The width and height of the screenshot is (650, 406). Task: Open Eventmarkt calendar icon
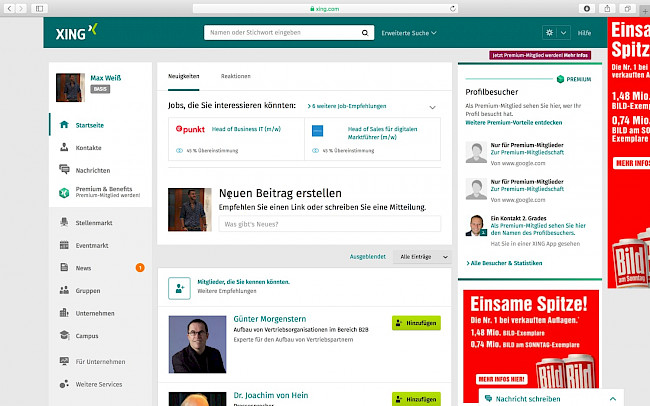(x=65, y=245)
